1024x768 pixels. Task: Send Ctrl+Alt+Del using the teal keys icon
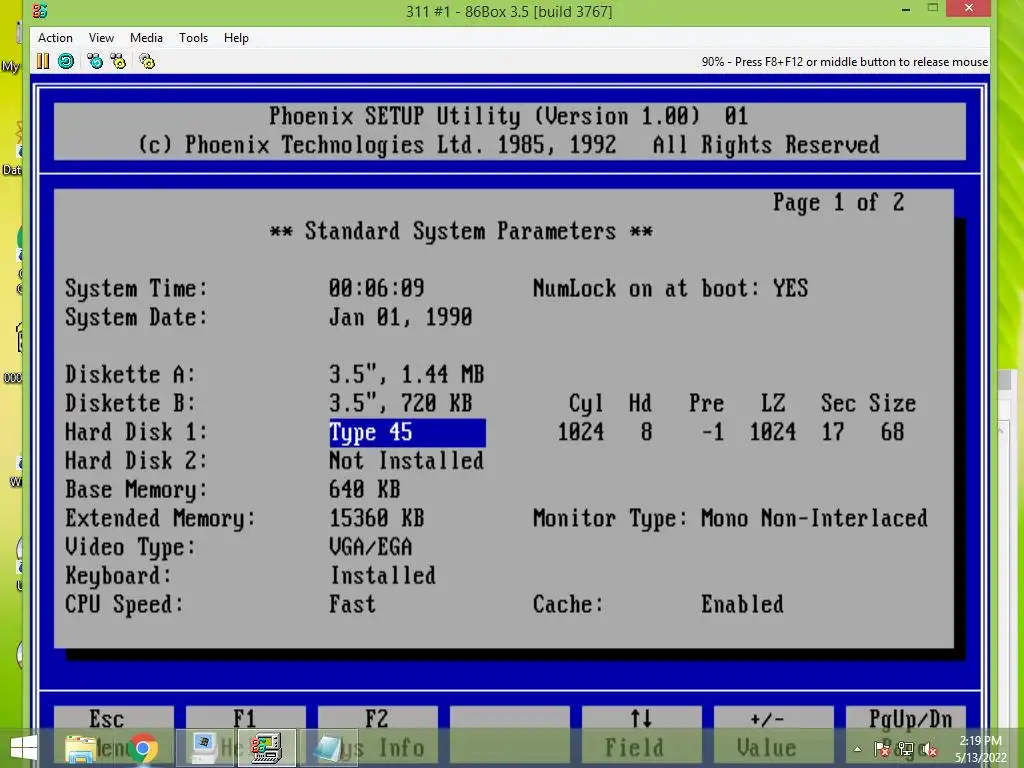pos(95,61)
